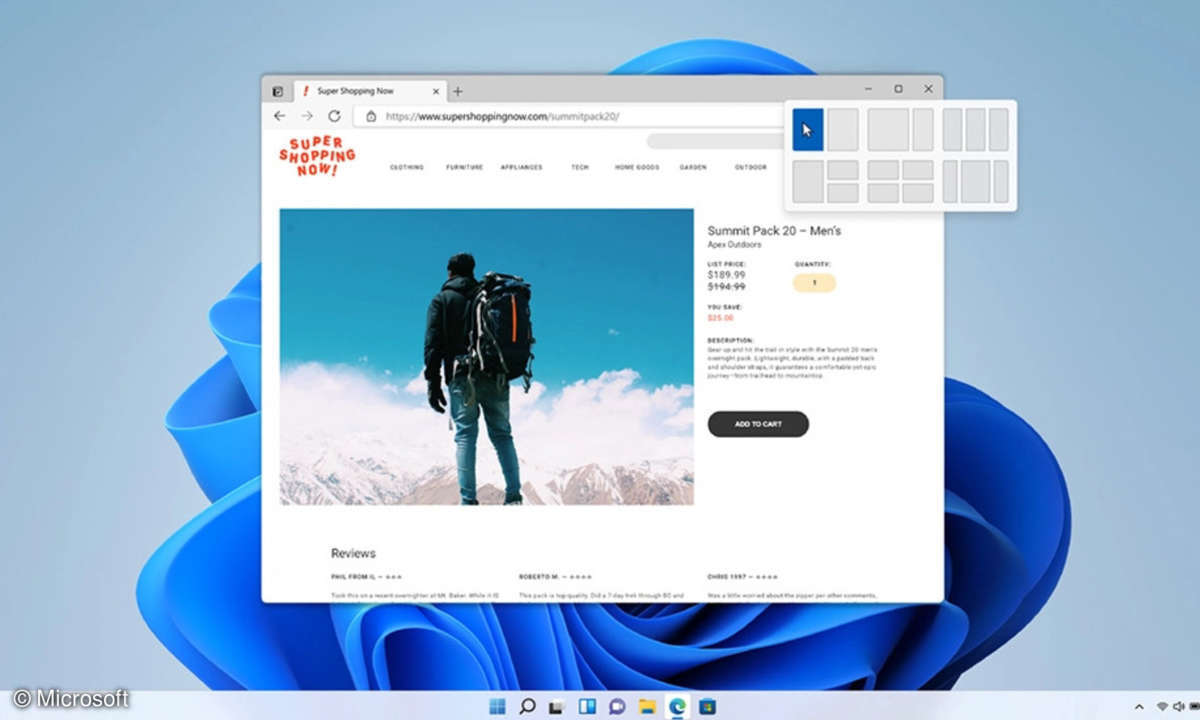Click the site search field above the navigation

(715, 141)
